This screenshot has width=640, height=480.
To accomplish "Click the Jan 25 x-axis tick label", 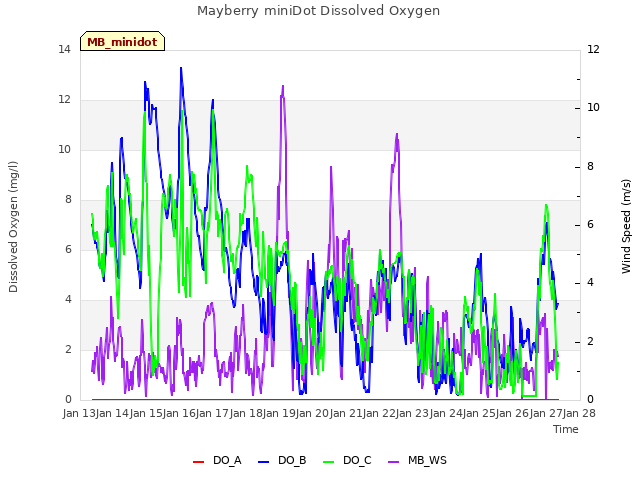I will [x=479, y=413].
